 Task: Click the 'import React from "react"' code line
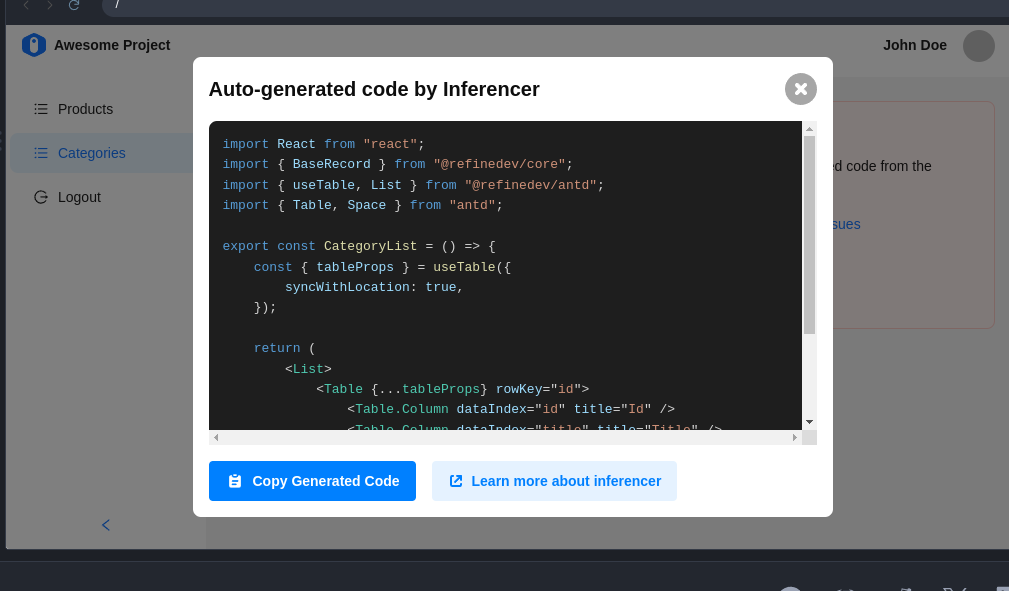click(323, 144)
